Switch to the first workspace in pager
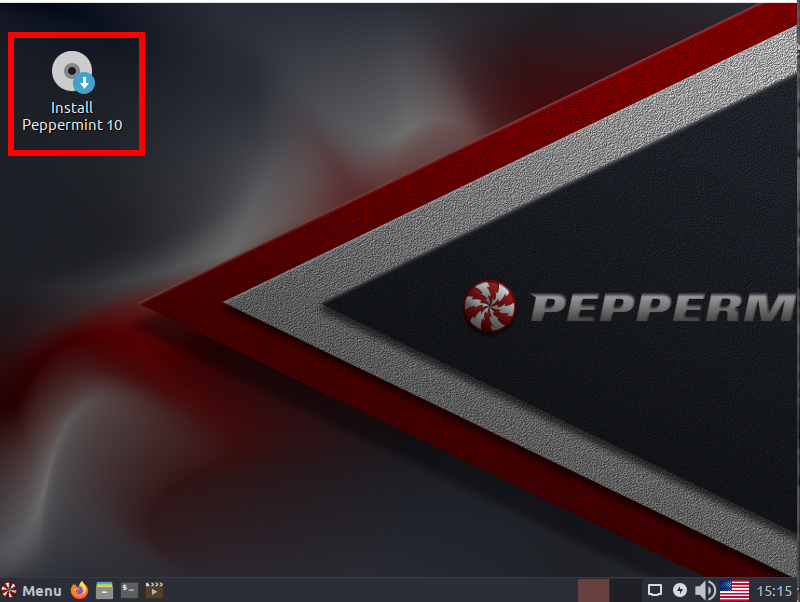Image resolution: width=800 pixels, height=602 pixels. coord(593,590)
